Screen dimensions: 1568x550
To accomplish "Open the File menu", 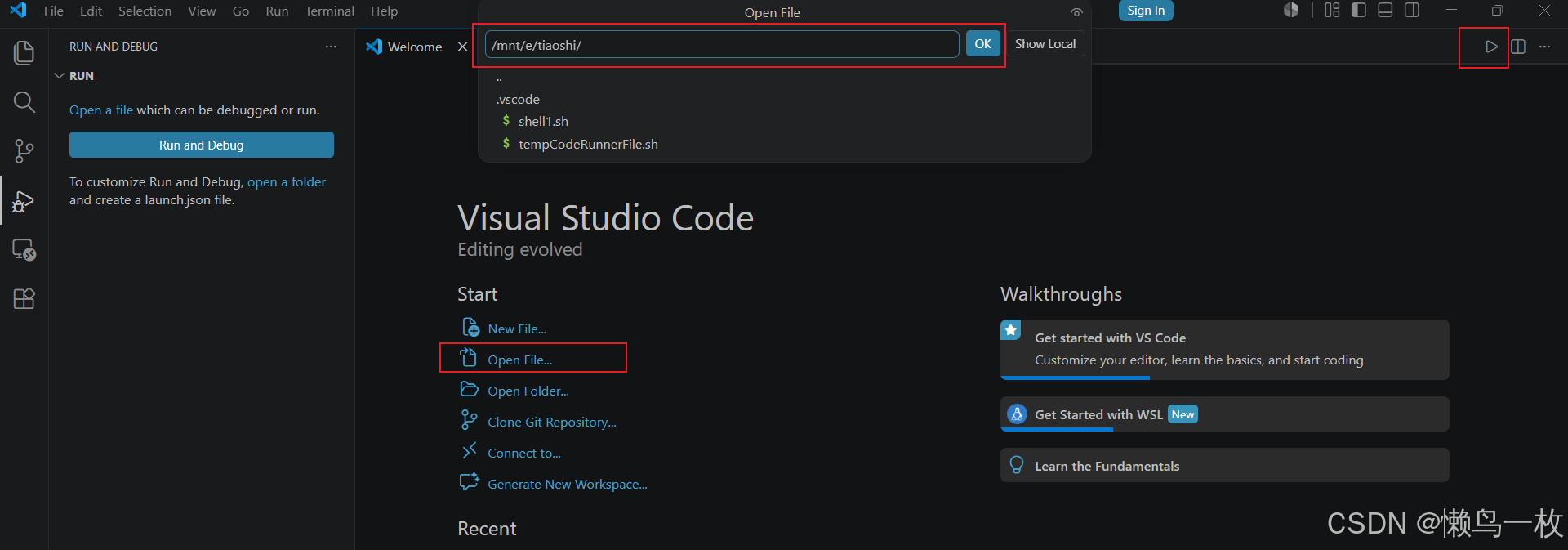I will pyautogui.click(x=54, y=11).
